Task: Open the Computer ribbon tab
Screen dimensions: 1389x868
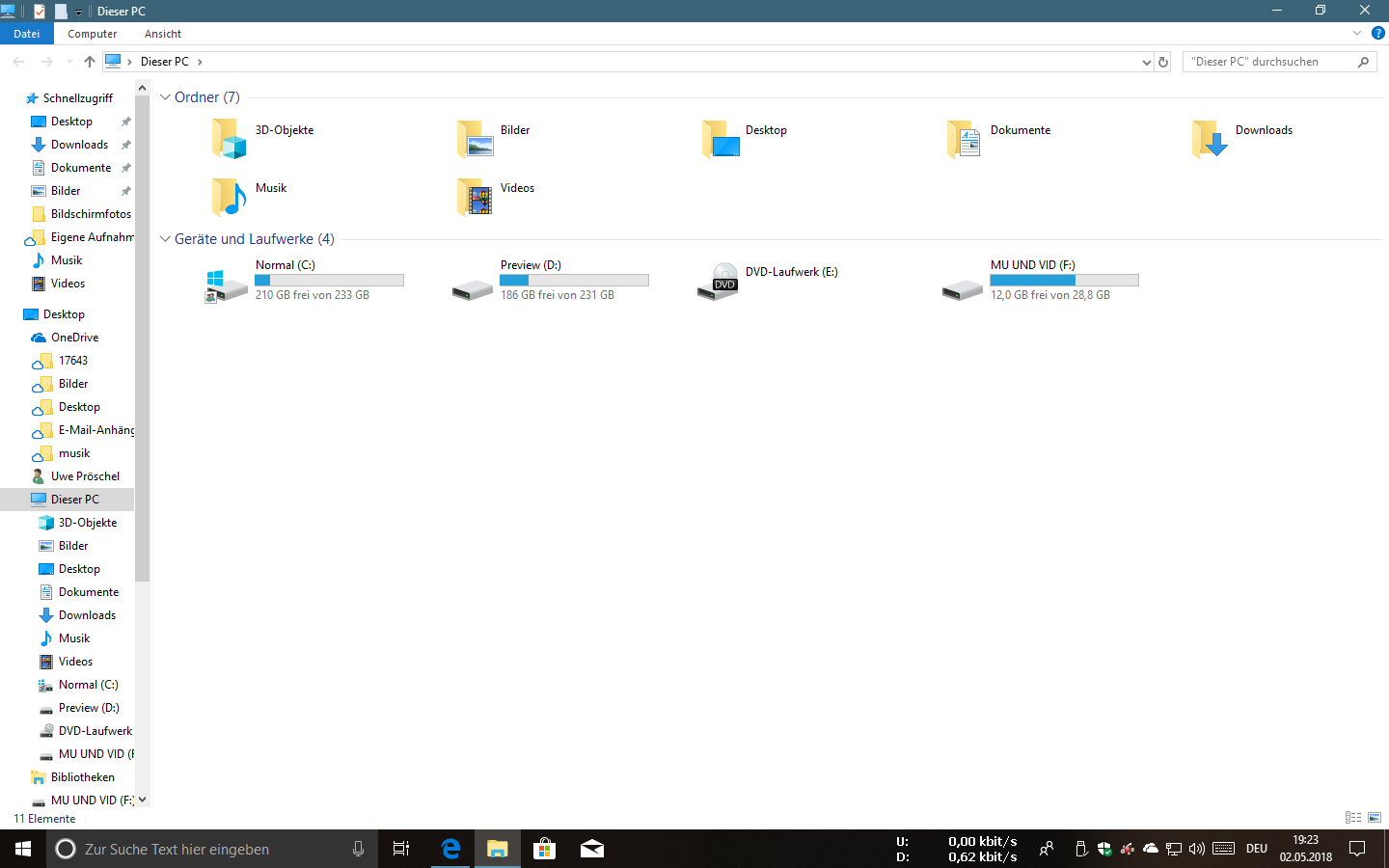Action: [93, 34]
